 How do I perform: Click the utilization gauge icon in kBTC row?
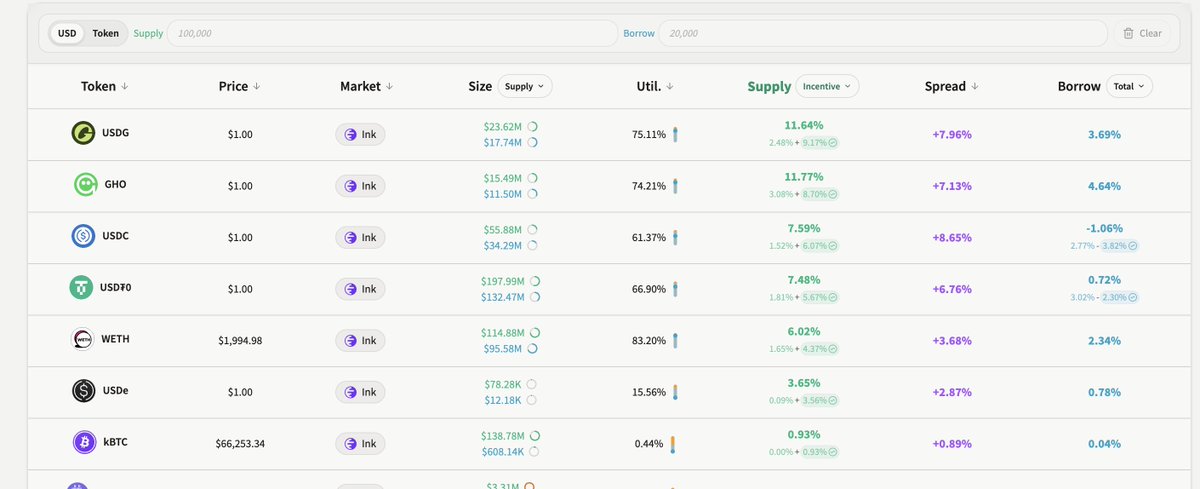(672, 444)
